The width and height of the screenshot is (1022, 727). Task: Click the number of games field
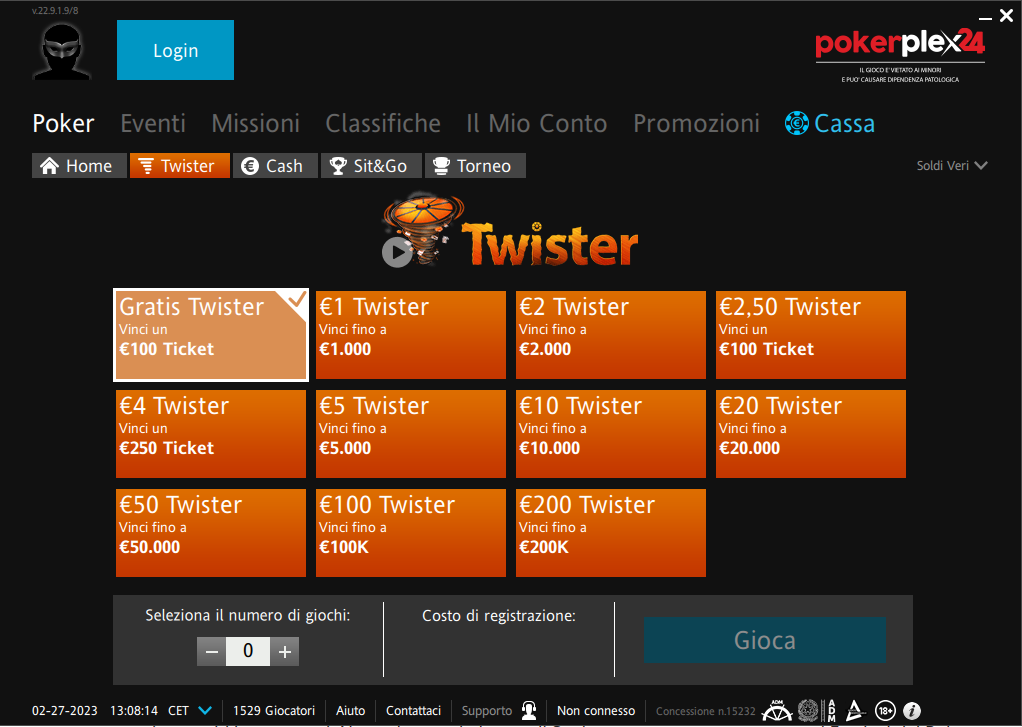[248, 651]
